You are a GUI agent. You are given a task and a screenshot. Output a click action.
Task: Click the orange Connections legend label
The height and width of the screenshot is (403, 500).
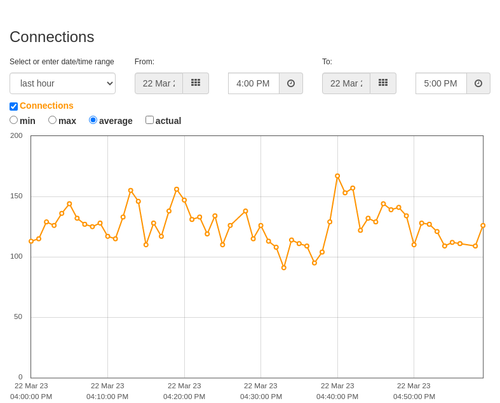point(46,106)
